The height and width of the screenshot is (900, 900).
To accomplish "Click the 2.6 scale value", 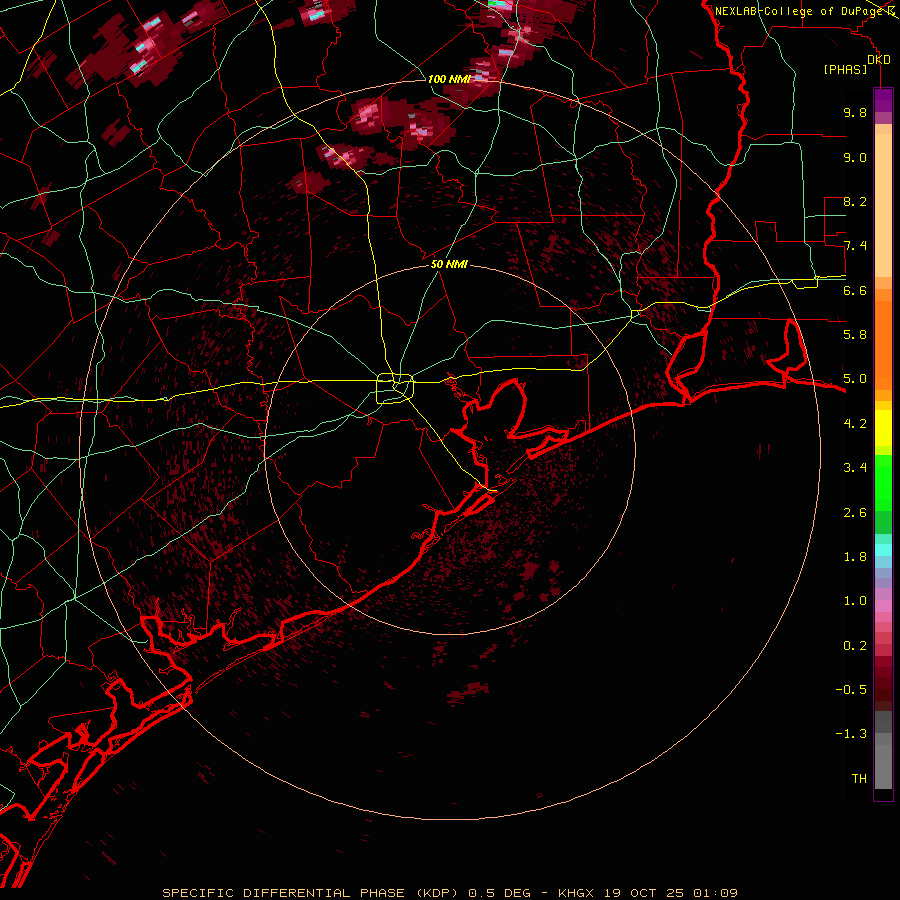I will pyautogui.click(x=855, y=513).
